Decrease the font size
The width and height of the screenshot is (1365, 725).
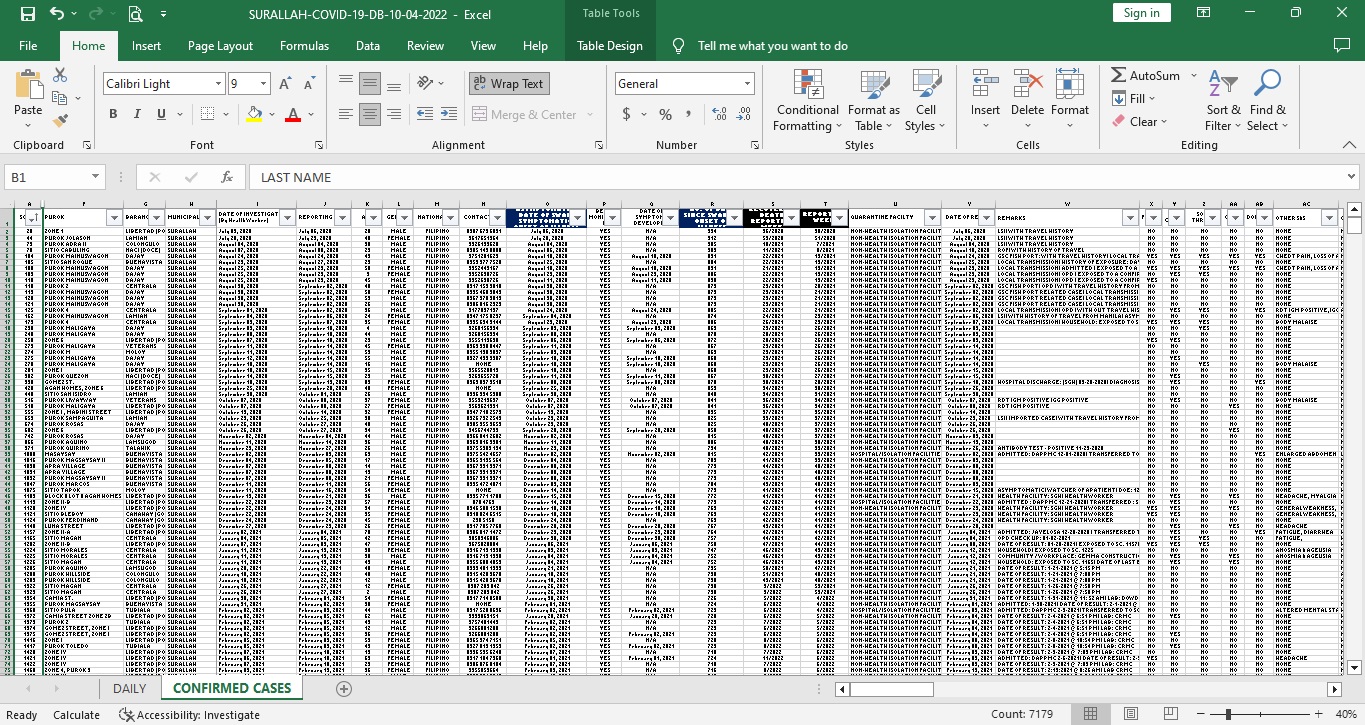[308, 84]
